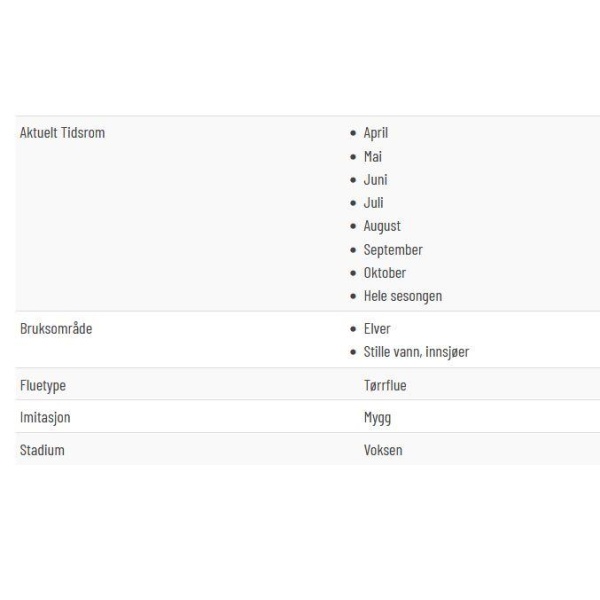Screen dimensions: 600x600
Task: Click the bullet beside April
Action: pos(353,133)
